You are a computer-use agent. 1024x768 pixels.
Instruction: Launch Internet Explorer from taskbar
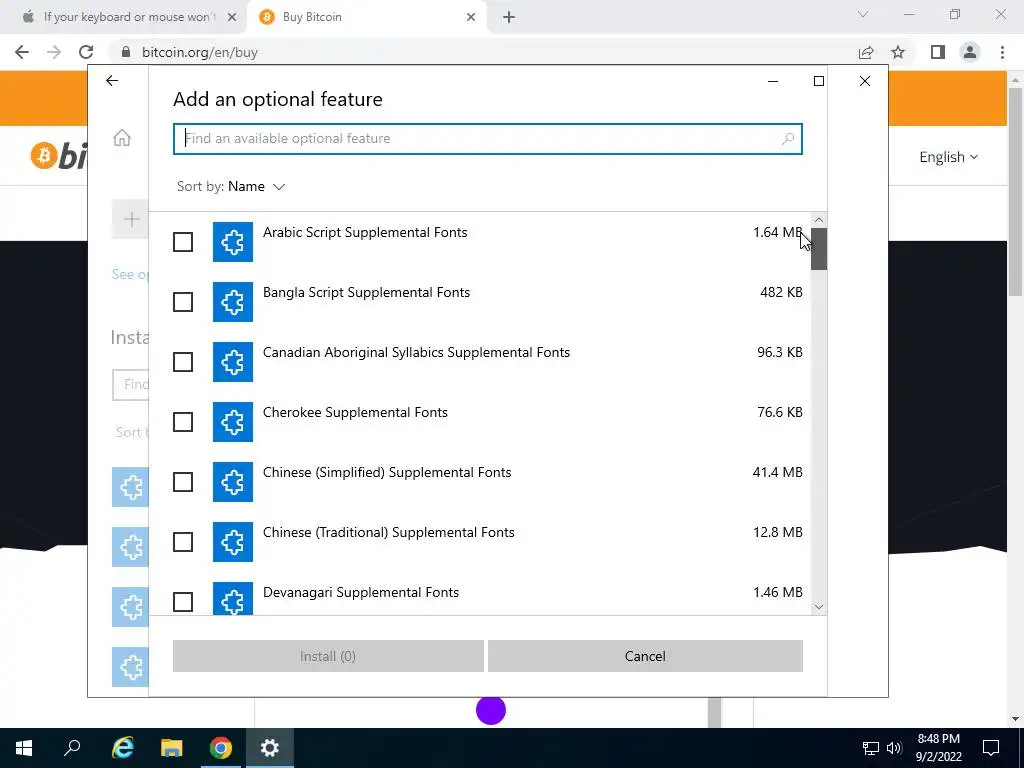(x=122, y=748)
